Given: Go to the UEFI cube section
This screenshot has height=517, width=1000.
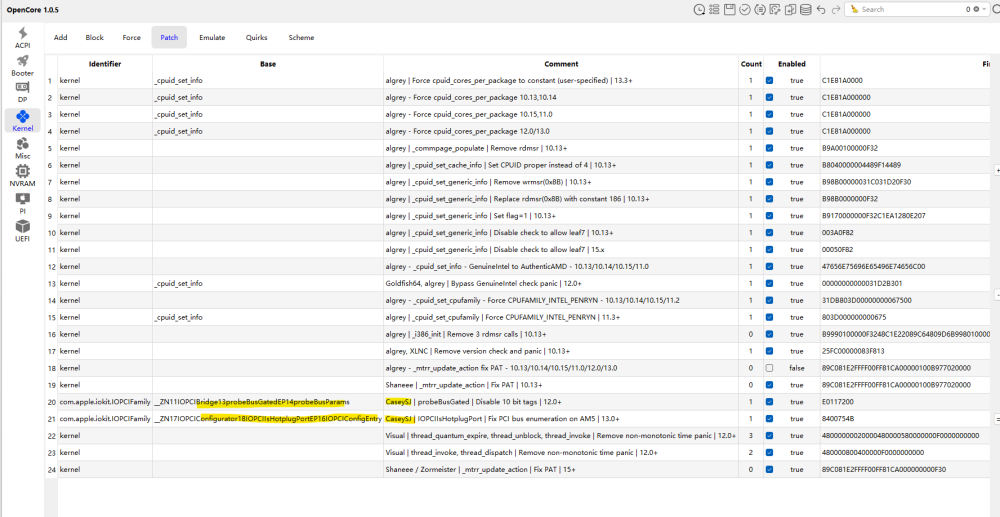Looking at the screenshot, I should (22, 231).
